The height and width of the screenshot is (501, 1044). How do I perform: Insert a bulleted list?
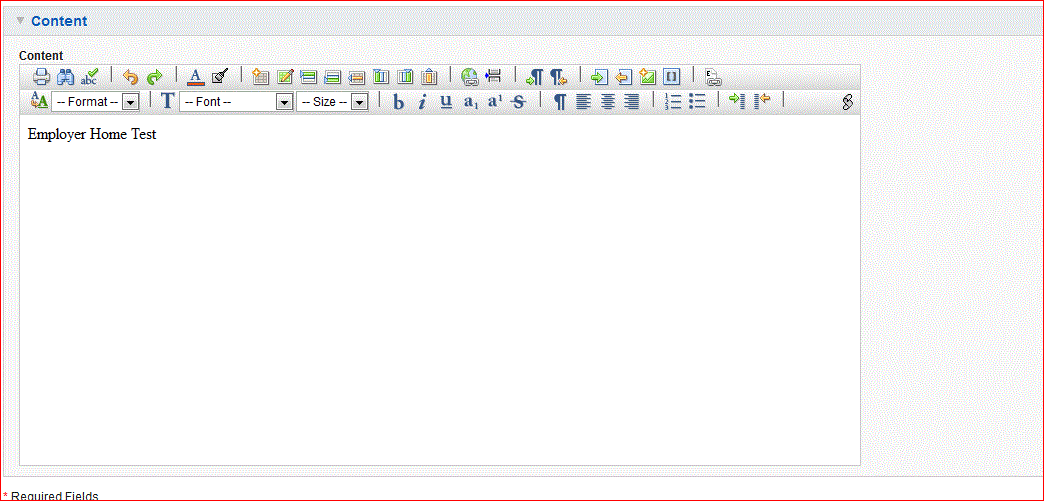pyautogui.click(x=697, y=101)
